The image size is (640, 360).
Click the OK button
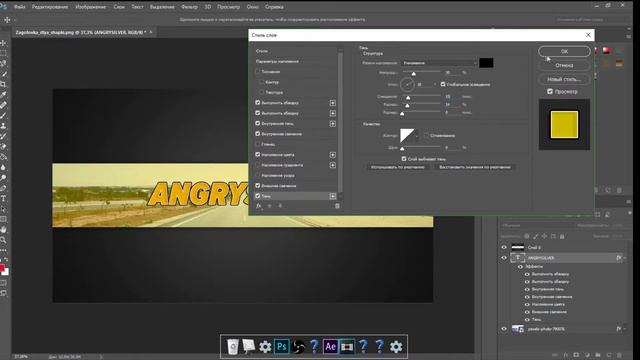[564, 51]
